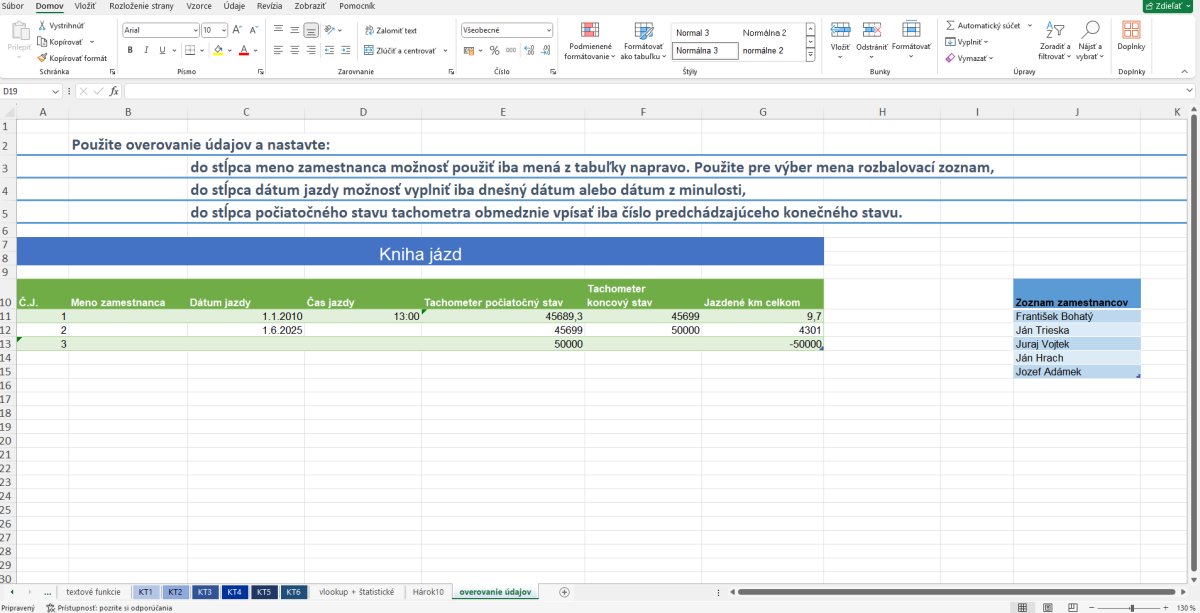
Task: Click the Zoradiť a filtrovať icon
Action: pos(1054,30)
